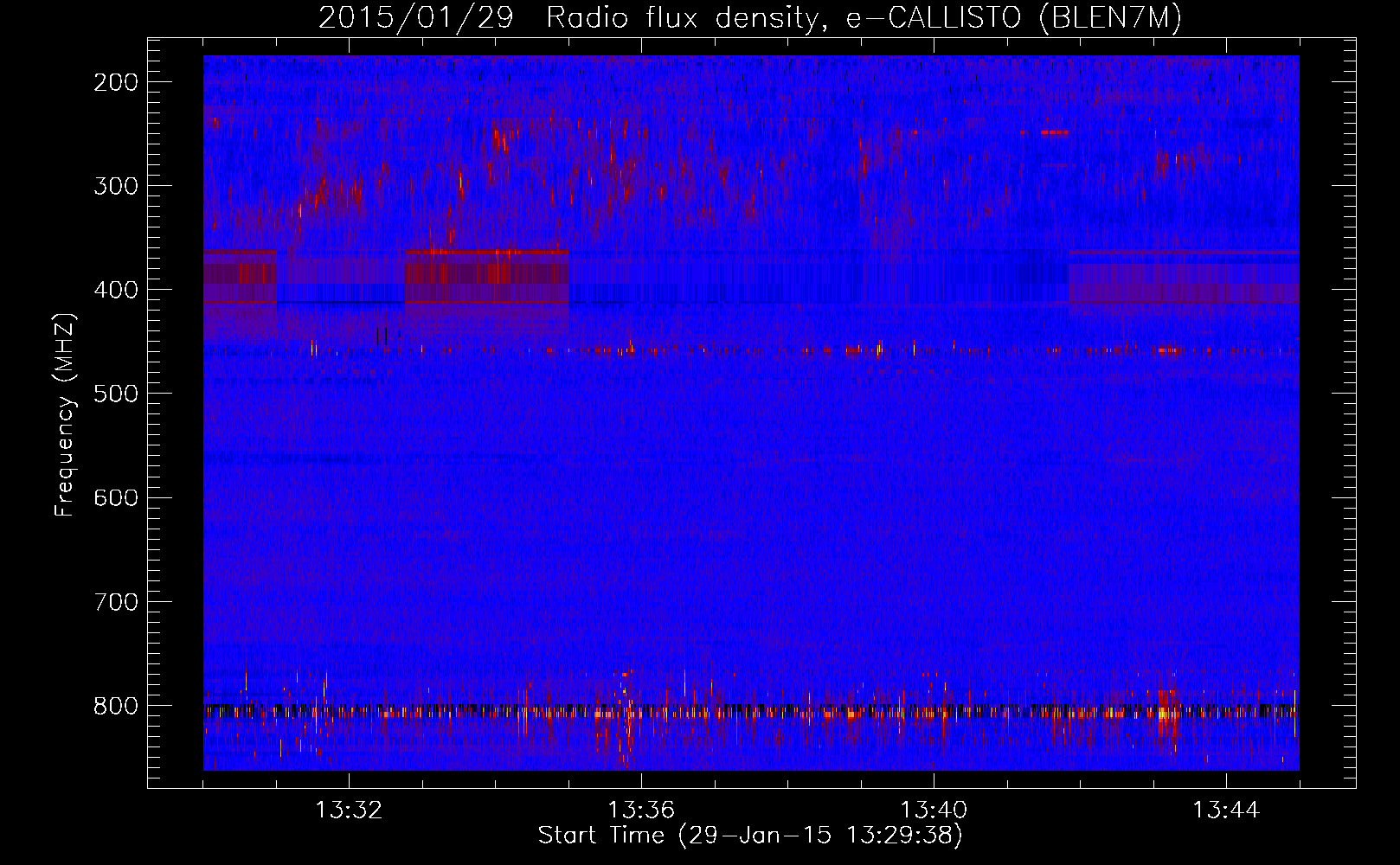Screen dimensions: 1400x865
Task: Click the 'Start Time (29-Jan-15 13:29:38)' label
Action: pos(750,836)
